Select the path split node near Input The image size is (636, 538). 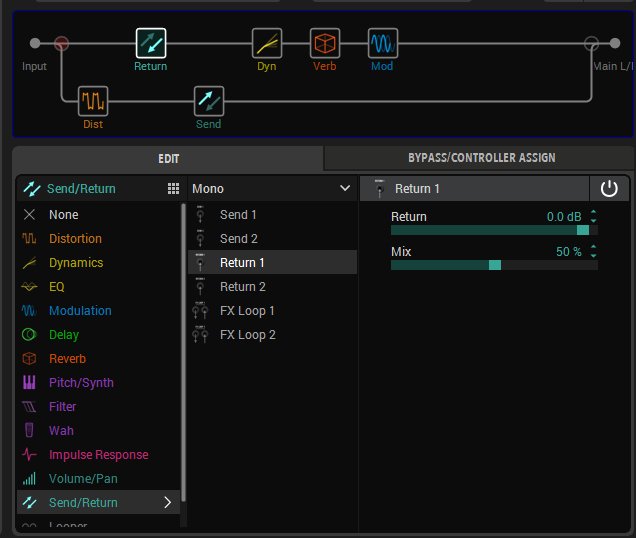pos(61,43)
